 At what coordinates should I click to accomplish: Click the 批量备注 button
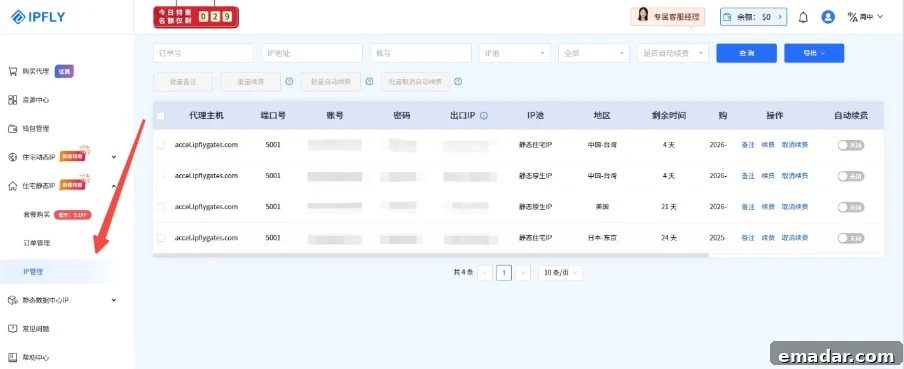pos(183,82)
